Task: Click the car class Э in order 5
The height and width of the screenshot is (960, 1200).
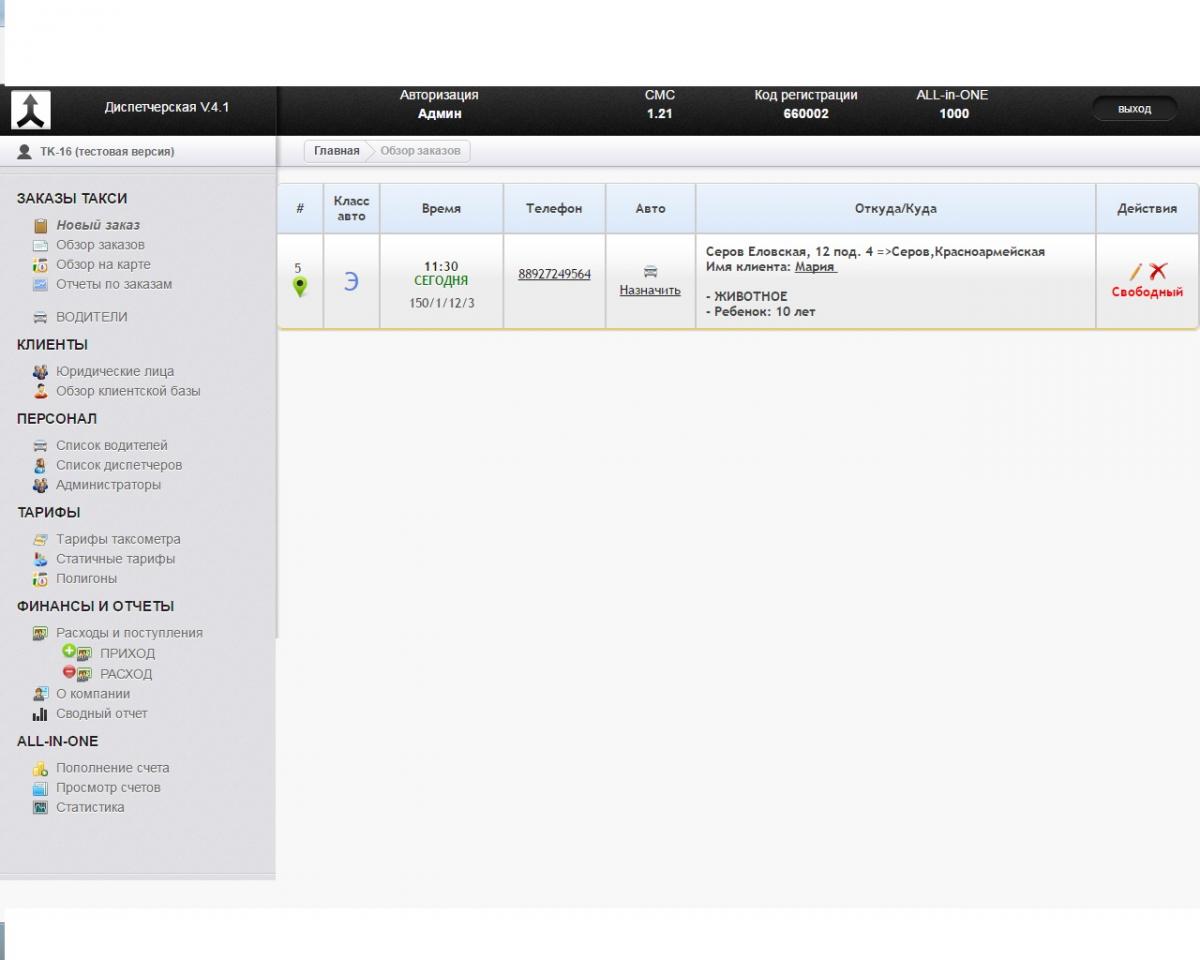Action: (x=351, y=282)
